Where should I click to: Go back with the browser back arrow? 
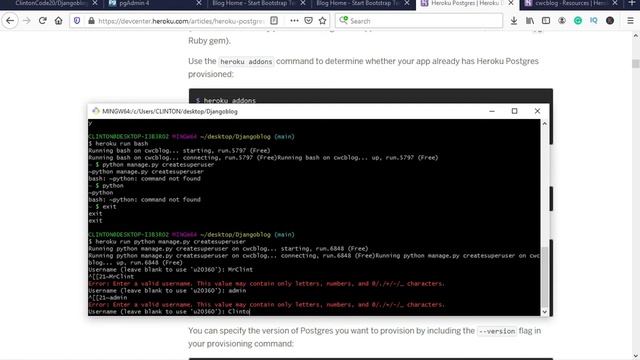point(10,20)
